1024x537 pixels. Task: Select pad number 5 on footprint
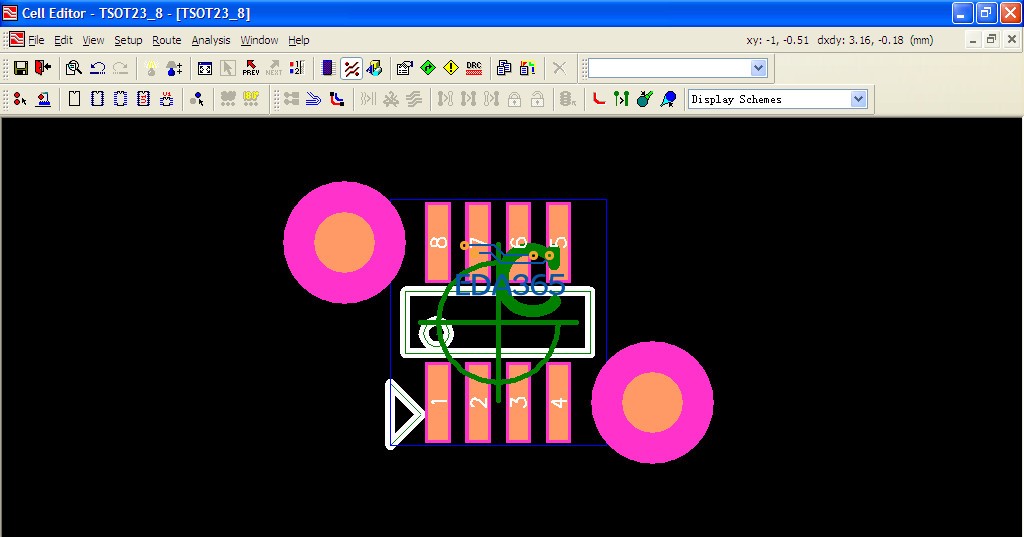(x=558, y=242)
